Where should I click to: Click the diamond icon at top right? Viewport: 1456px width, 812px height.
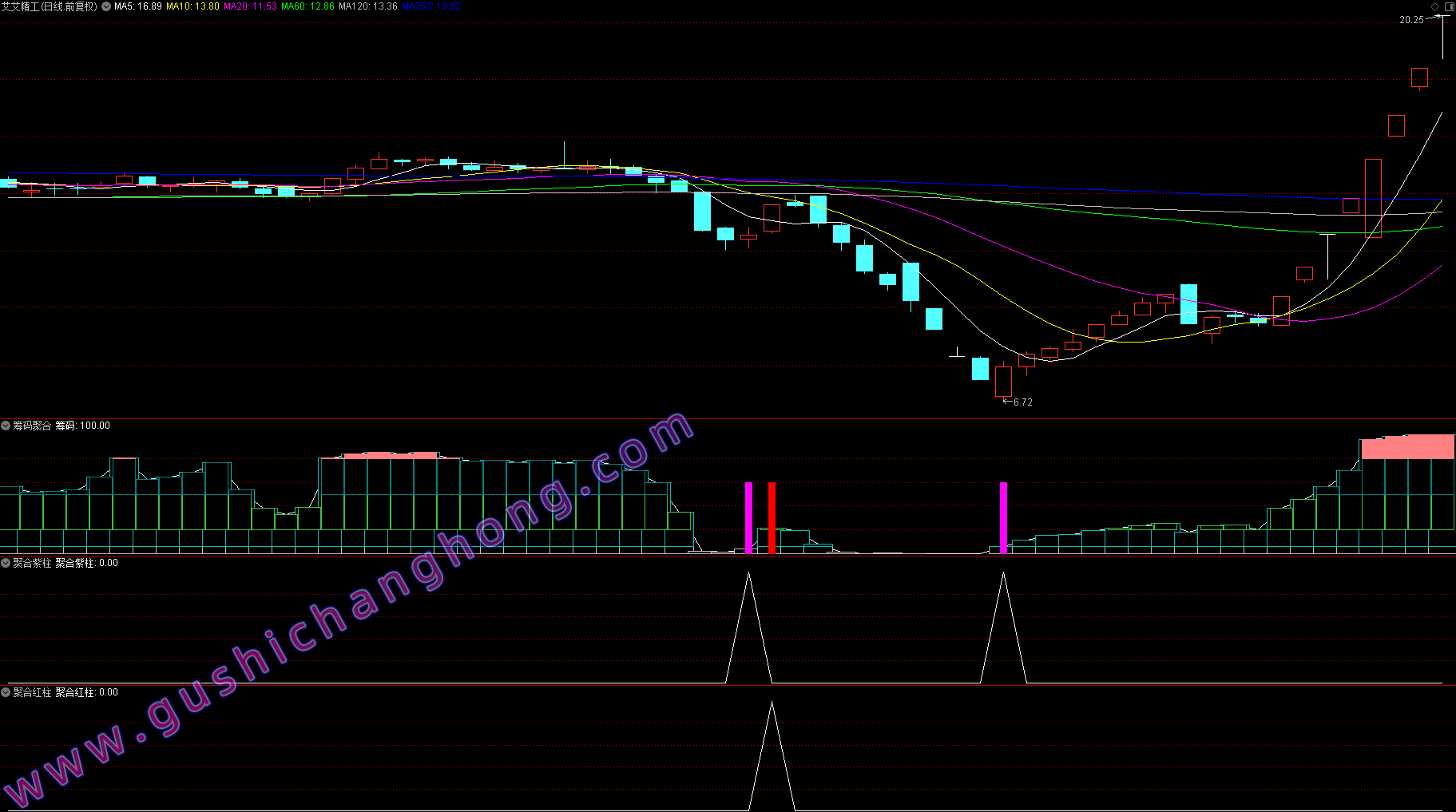(1434, 6)
